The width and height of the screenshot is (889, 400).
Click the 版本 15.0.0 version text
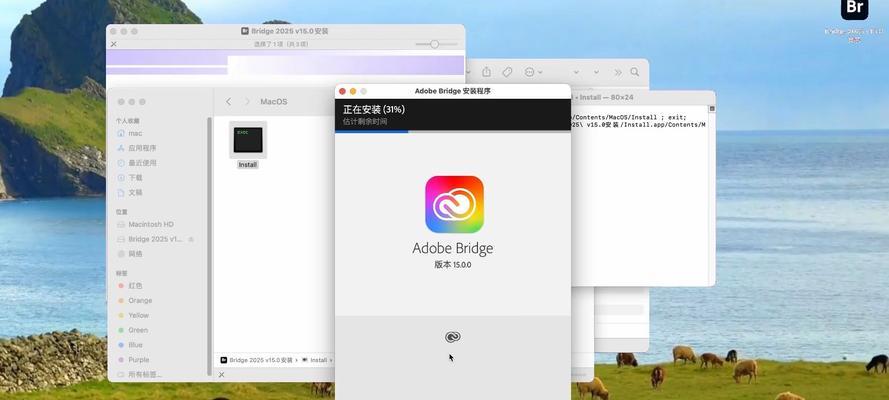(x=452, y=265)
